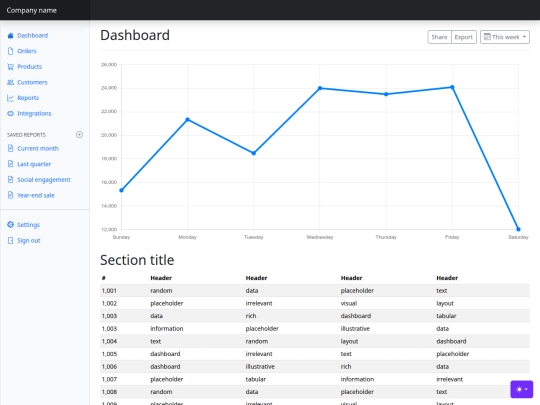Click the Sign out door icon

[x=10, y=240]
